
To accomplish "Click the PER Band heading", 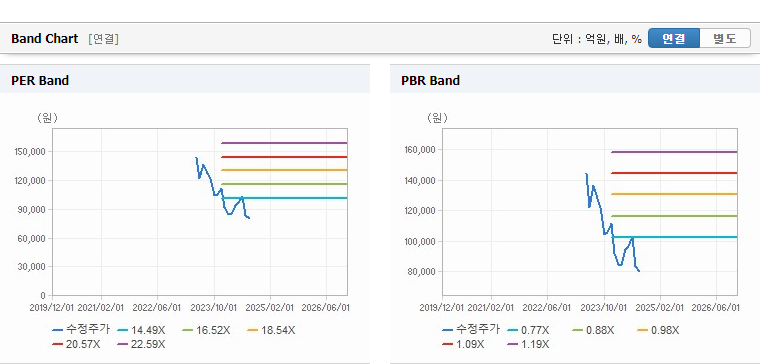I will pos(40,80).
